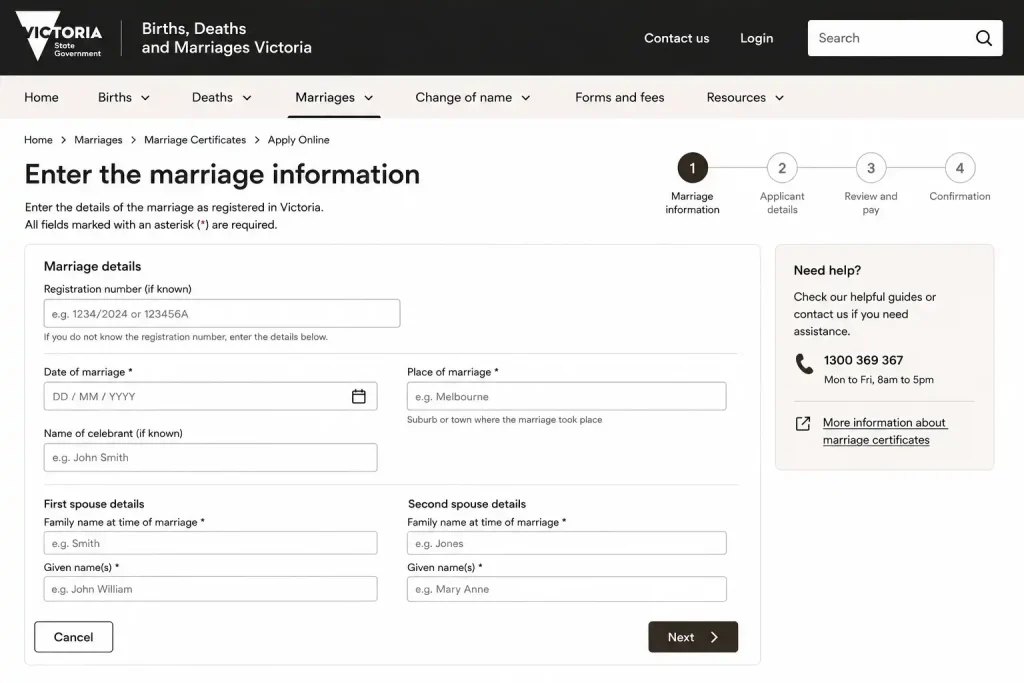The width and height of the screenshot is (1024, 683).
Task: Focus second spouse Given name(s) field
Action: click(x=566, y=589)
